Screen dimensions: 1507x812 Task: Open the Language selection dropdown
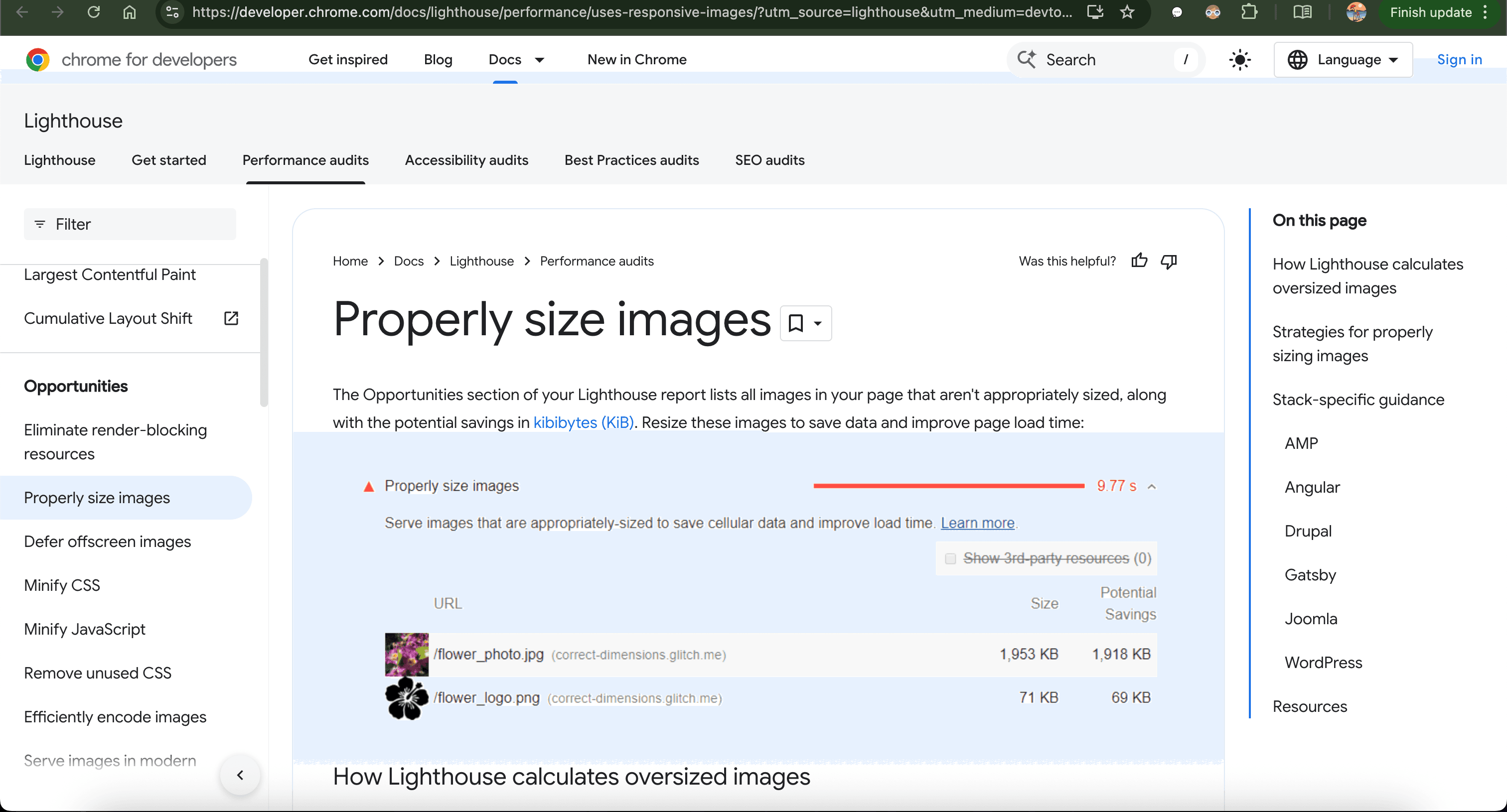click(x=1342, y=60)
